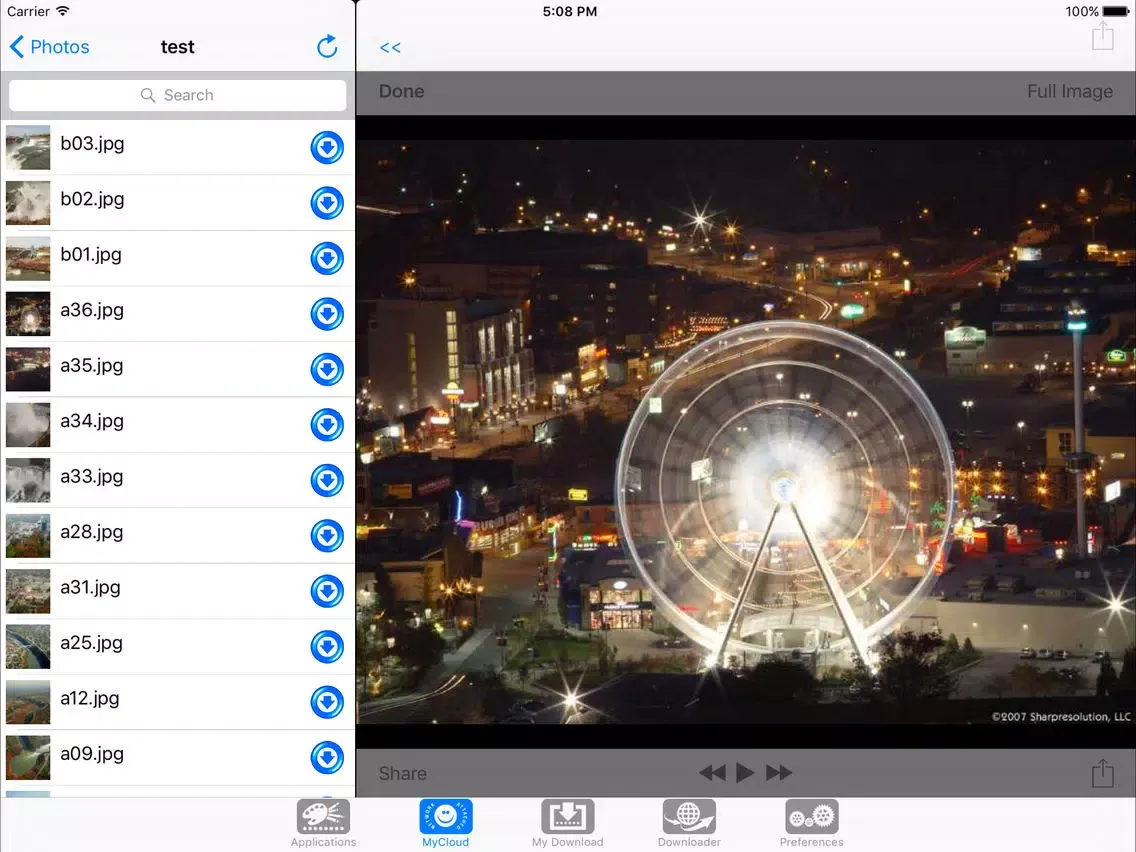Tap the share icon in top-right corner

pyautogui.click(x=1102, y=36)
